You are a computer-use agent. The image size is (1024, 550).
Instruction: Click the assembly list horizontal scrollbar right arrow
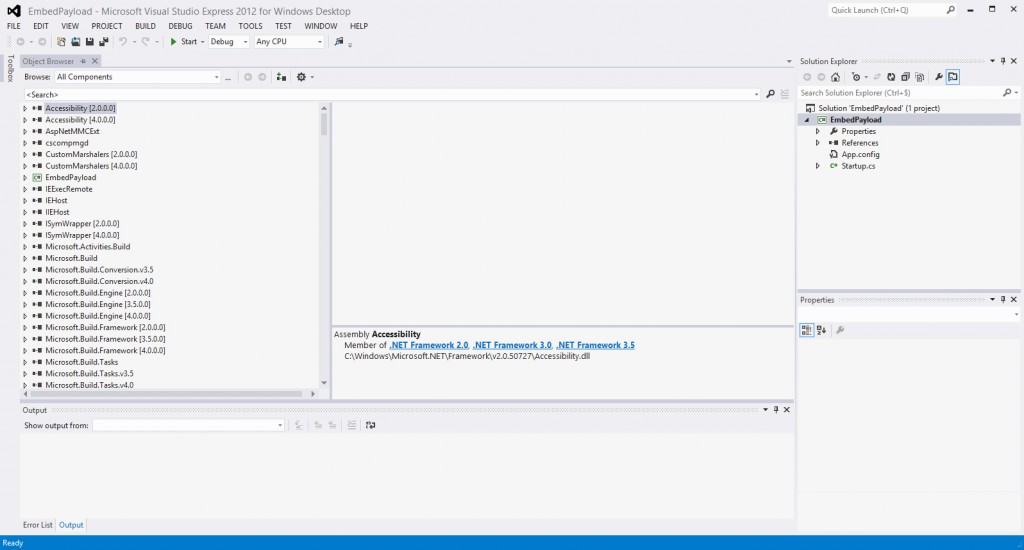(x=313, y=394)
